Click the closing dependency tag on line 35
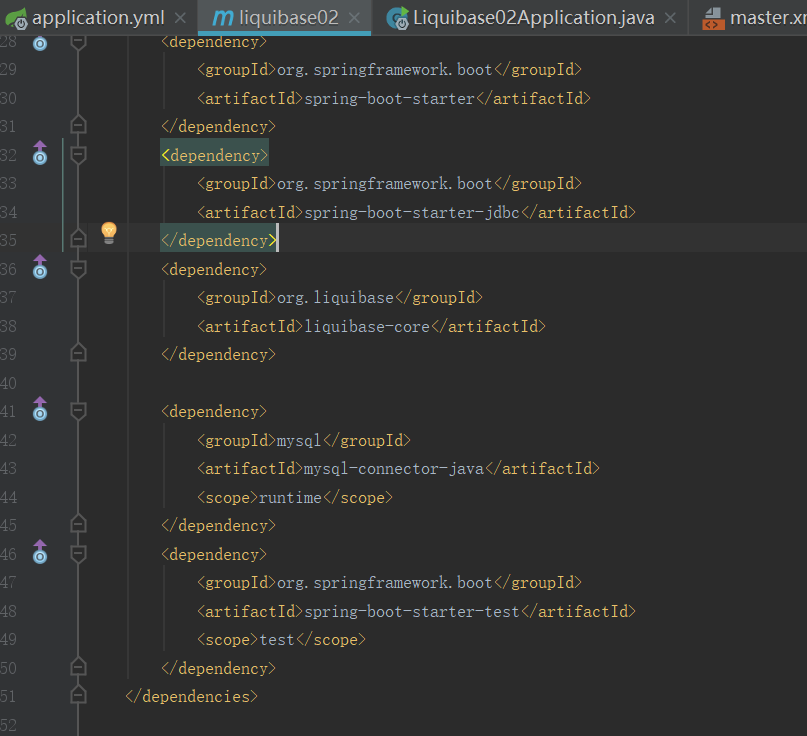The height and width of the screenshot is (736, 807). click(x=219, y=240)
